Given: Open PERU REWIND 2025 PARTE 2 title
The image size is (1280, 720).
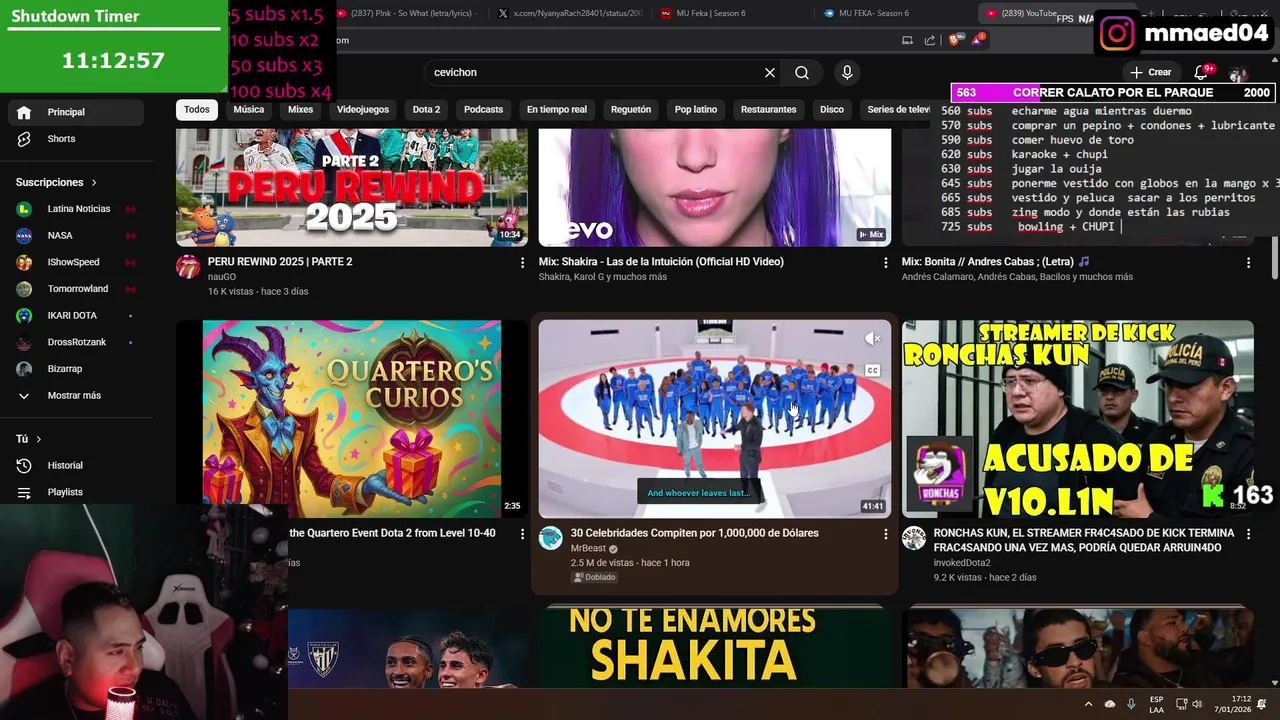Looking at the screenshot, I should point(280,262).
